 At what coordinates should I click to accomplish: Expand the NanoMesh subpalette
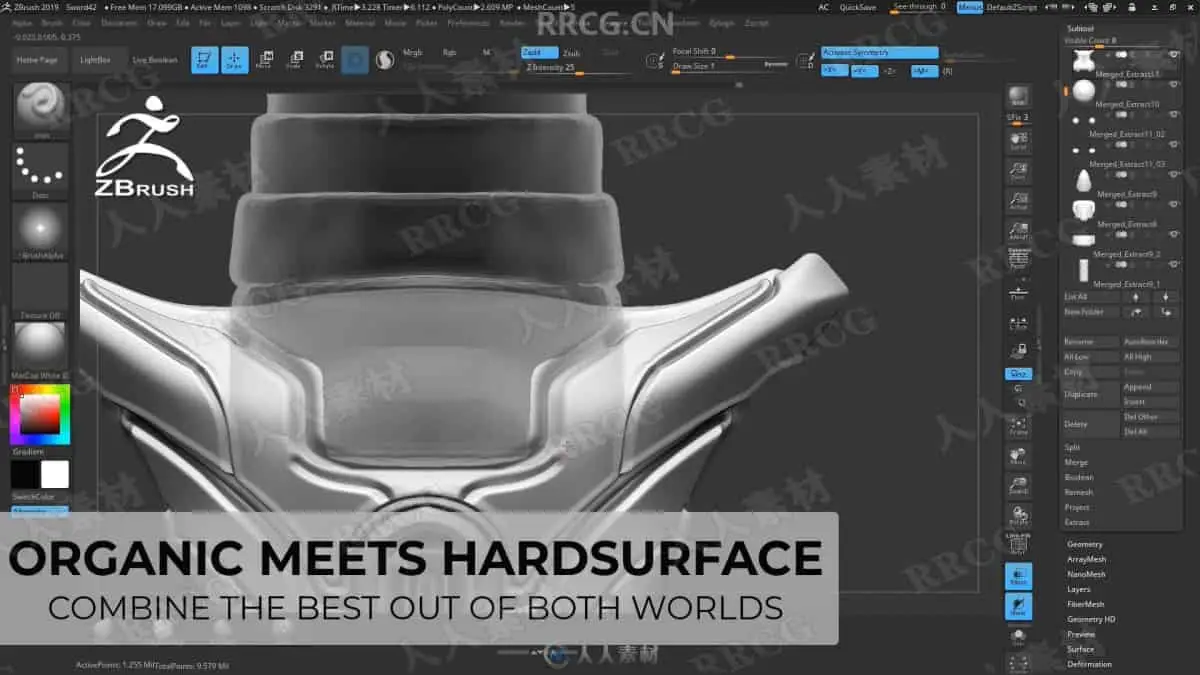[x=1086, y=574]
